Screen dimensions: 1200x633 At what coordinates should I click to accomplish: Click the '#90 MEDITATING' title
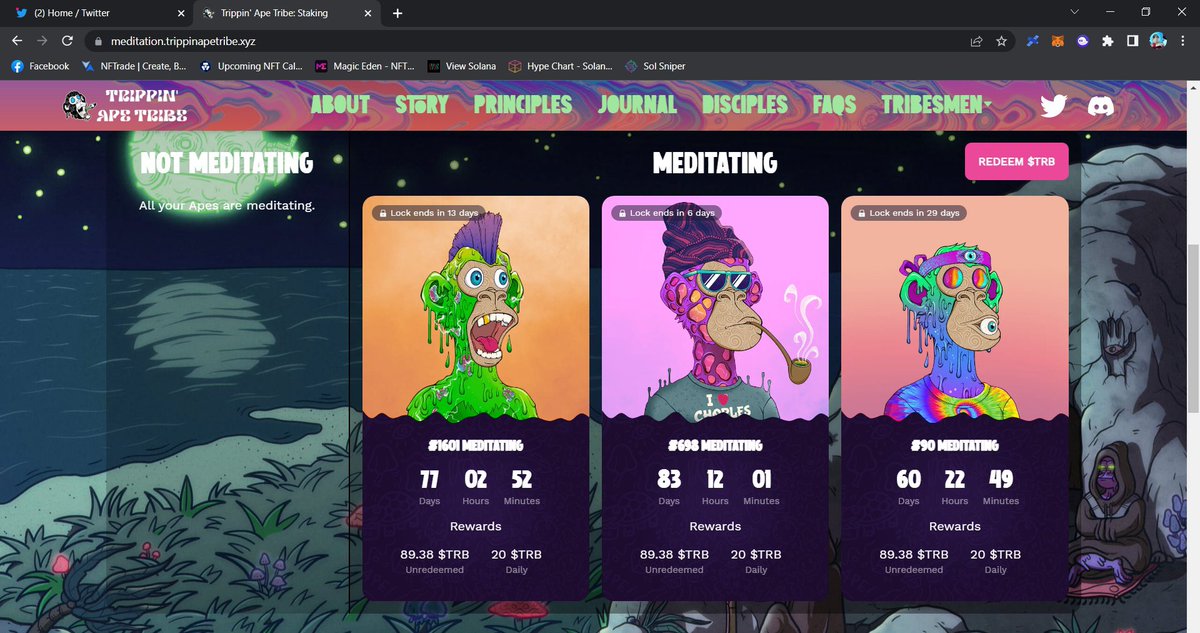955,445
